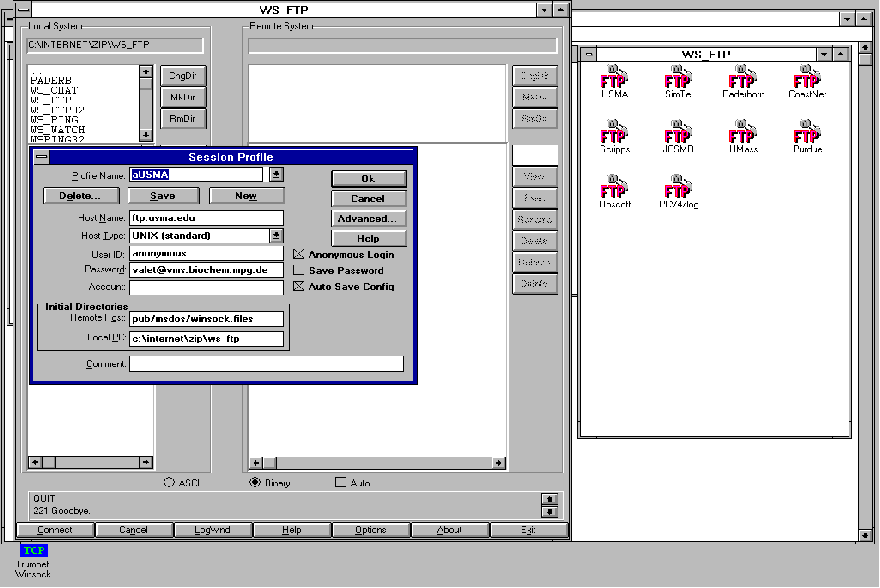Click the QUIT log line

(44, 499)
